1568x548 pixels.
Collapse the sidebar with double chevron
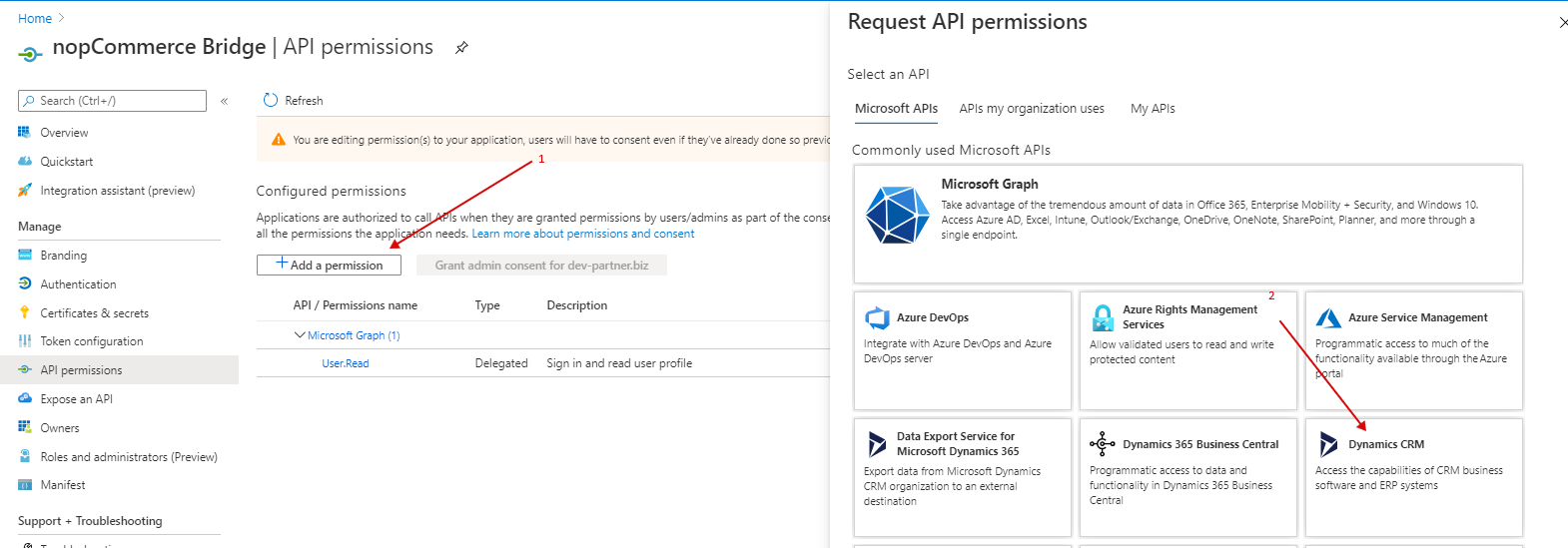point(225,101)
